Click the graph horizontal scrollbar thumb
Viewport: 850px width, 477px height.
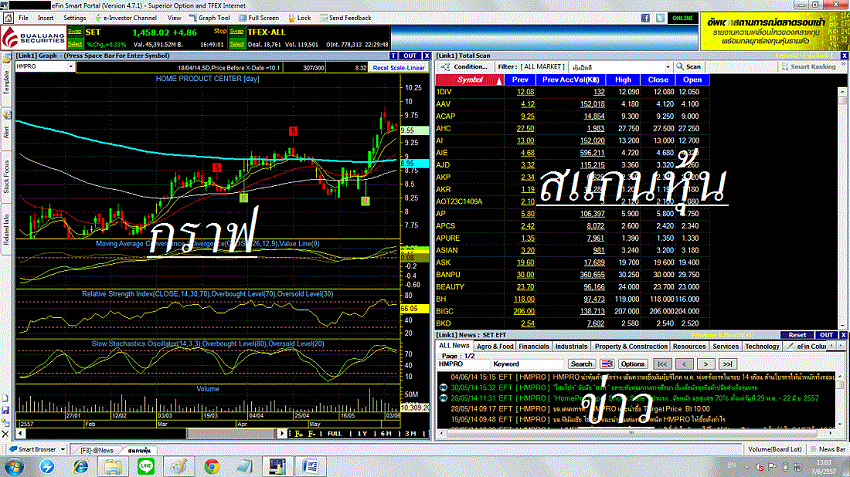233,434
